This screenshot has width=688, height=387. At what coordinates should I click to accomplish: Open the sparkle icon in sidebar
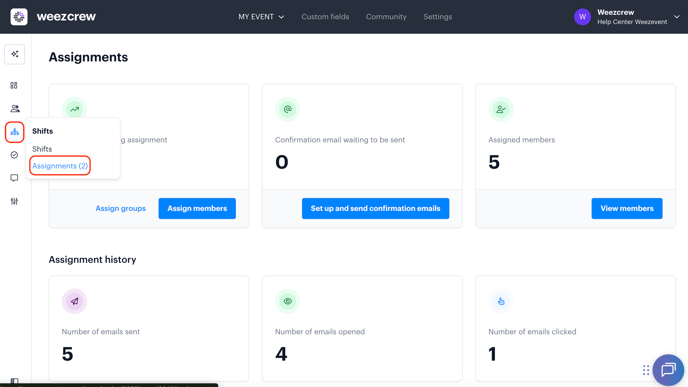coord(14,54)
